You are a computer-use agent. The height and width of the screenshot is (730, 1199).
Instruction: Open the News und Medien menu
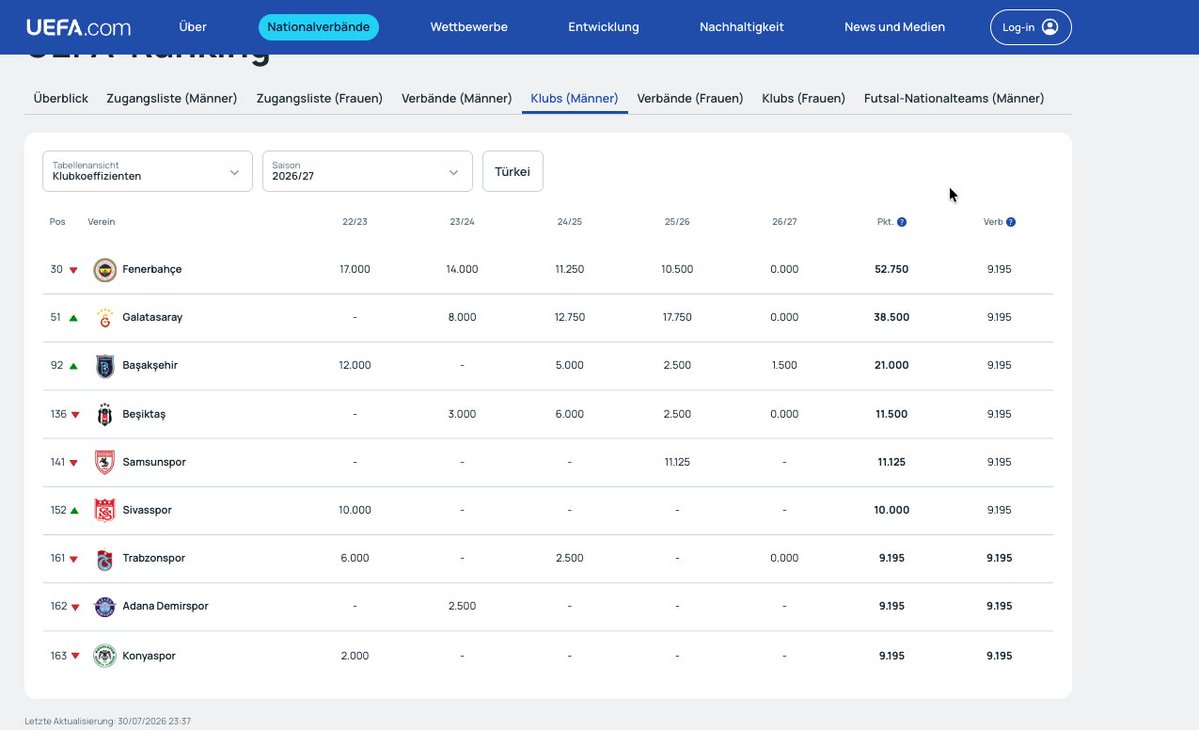pyautogui.click(x=895, y=27)
